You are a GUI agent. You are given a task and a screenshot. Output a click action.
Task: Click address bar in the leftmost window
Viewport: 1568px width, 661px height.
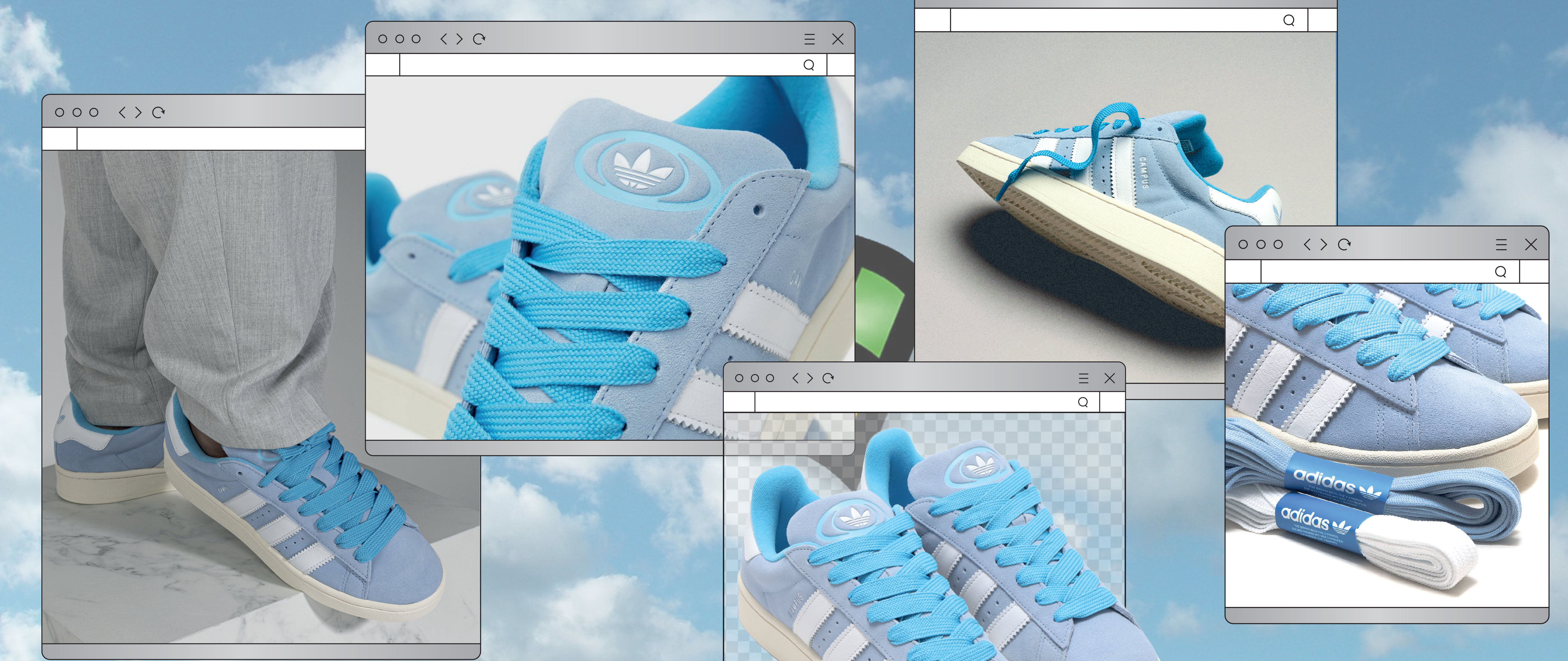tap(221, 139)
